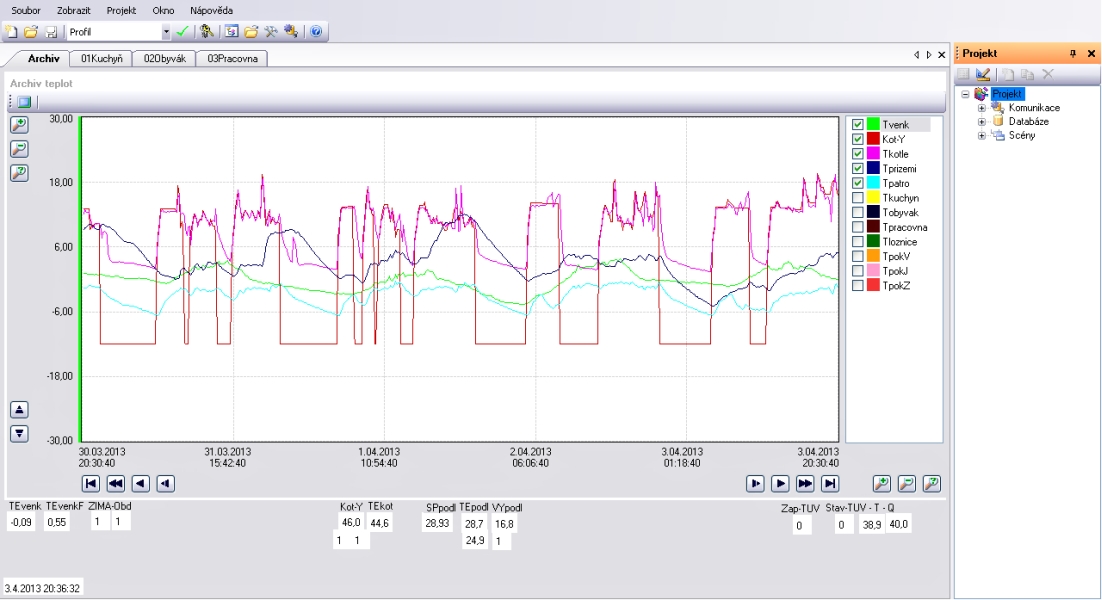Open the Soubor menu
The height and width of the screenshot is (600, 1102).
pyautogui.click(x=26, y=11)
